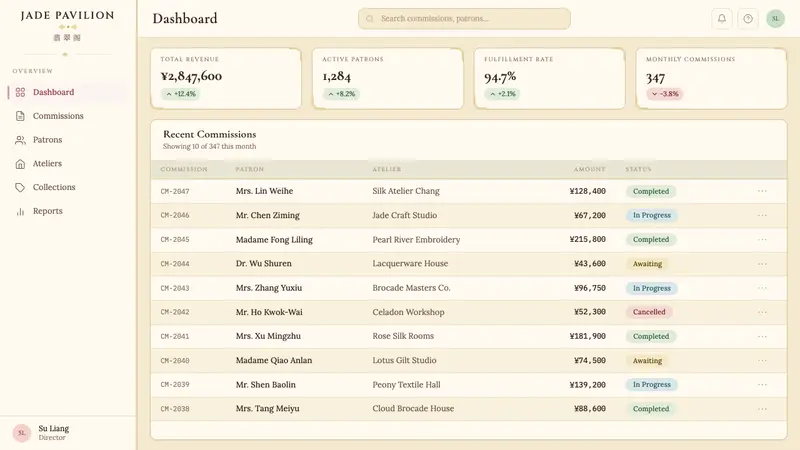This screenshot has height=450, width=800.
Task: Click the Patrons people icon
Action: pyautogui.click(x=20, y=140)
